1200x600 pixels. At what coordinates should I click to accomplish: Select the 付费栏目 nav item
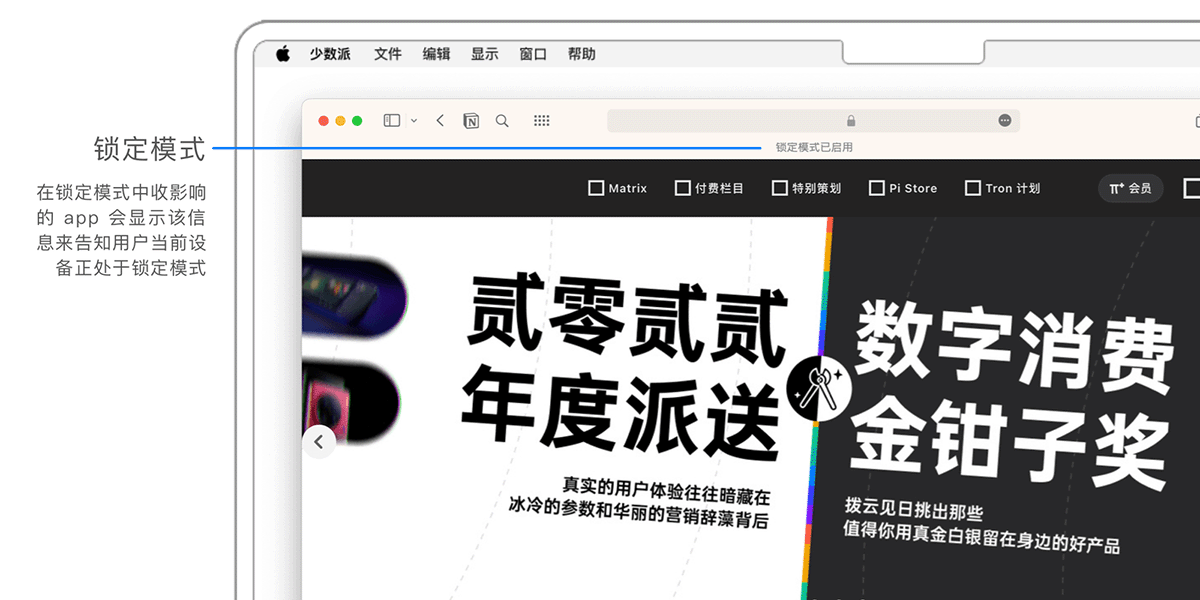coord(709,188)
